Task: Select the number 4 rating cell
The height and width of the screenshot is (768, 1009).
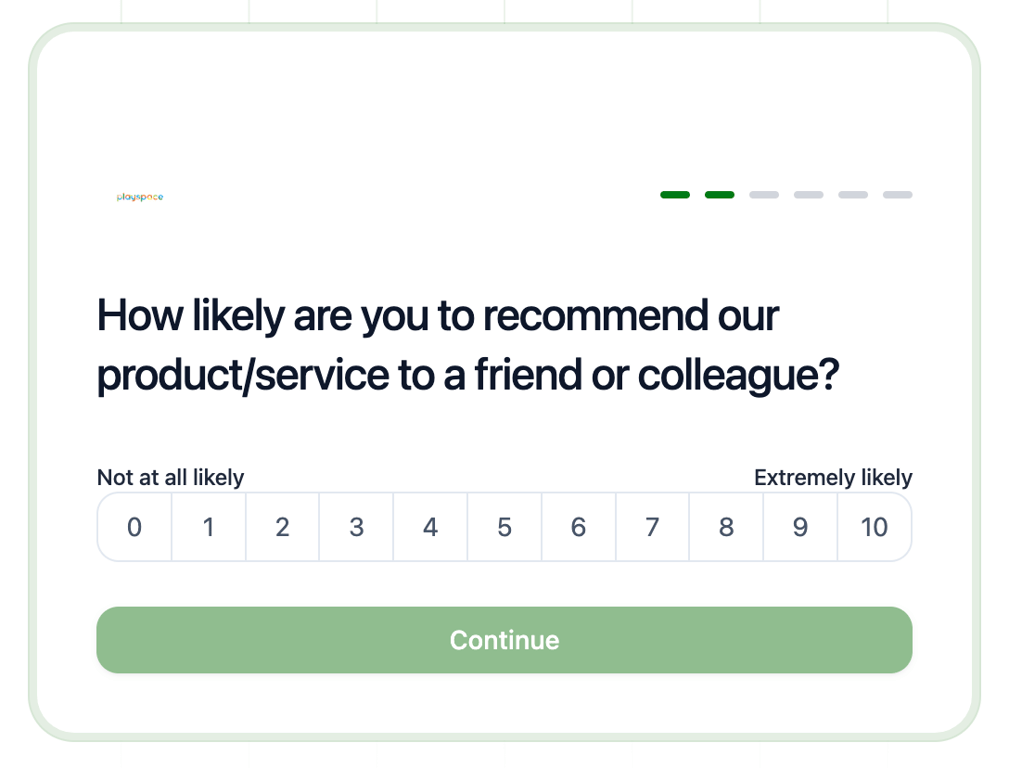Action: tap(430, 527)
